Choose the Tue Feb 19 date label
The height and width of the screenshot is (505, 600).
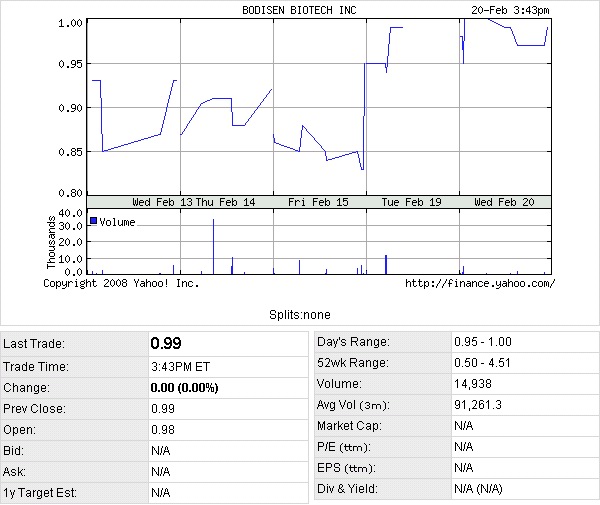tap(411, 202)
